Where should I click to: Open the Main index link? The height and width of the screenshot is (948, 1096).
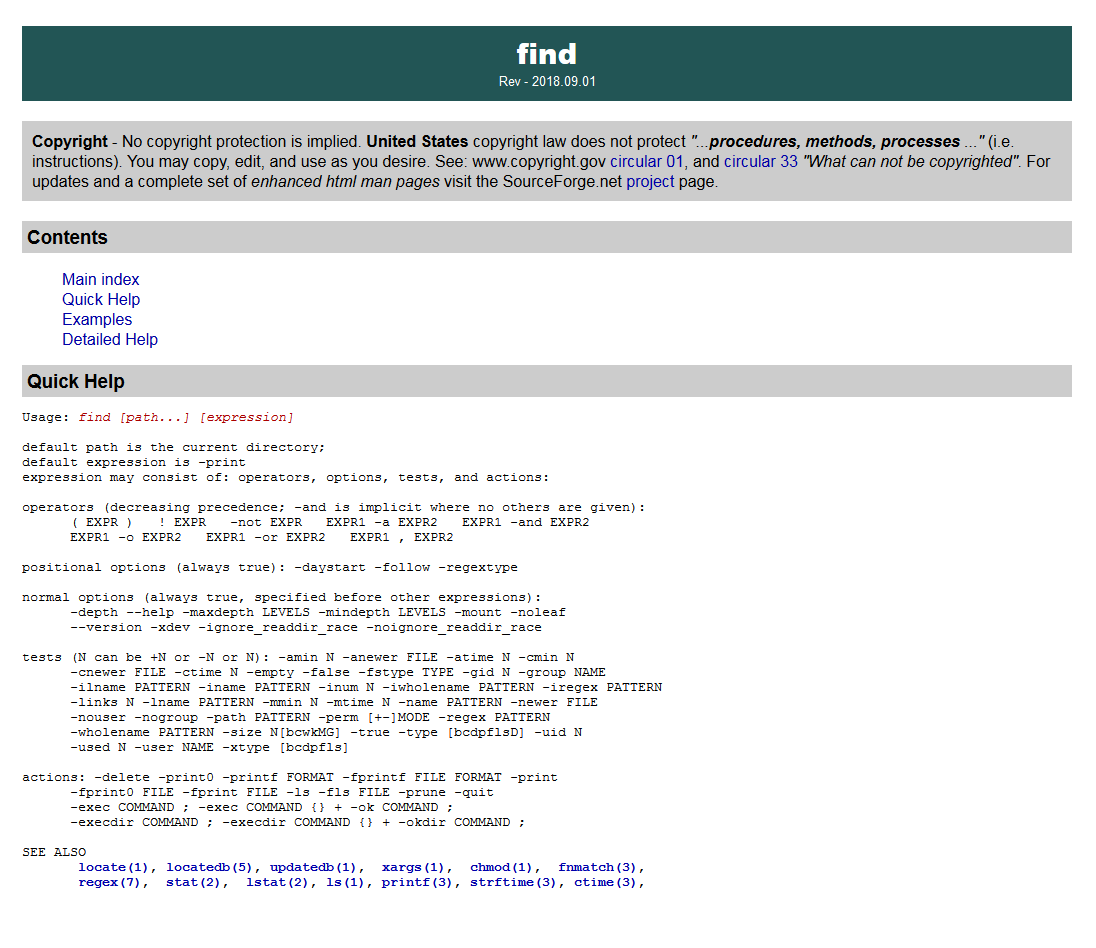pos(100,279)
